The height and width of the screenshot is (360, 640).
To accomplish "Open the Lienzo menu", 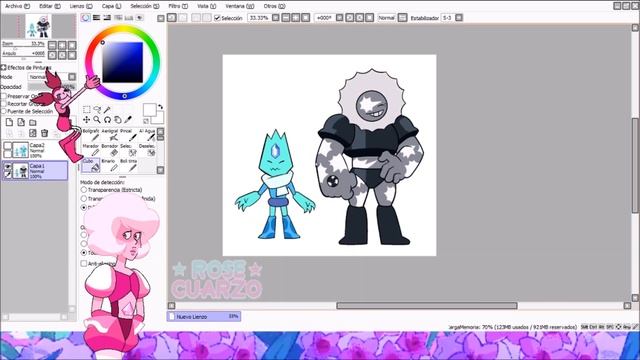I will pos(81,6).
